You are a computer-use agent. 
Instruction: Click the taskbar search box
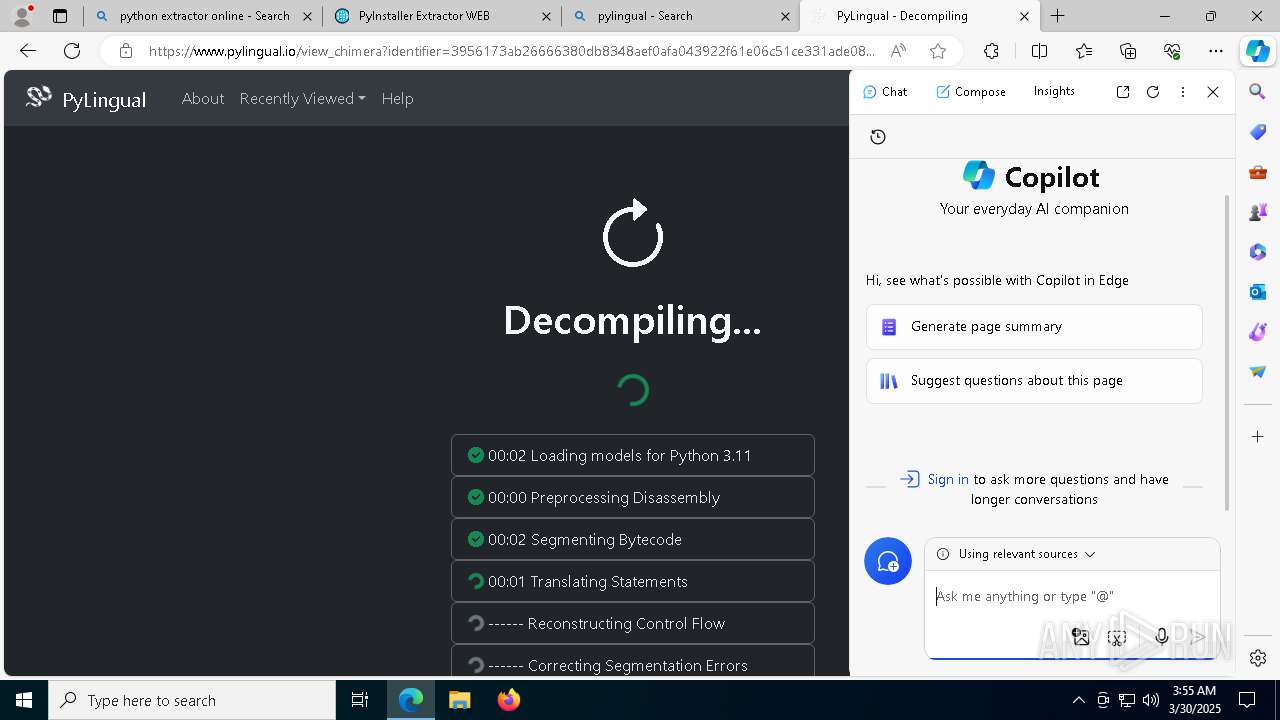click(x=192, y=700)
